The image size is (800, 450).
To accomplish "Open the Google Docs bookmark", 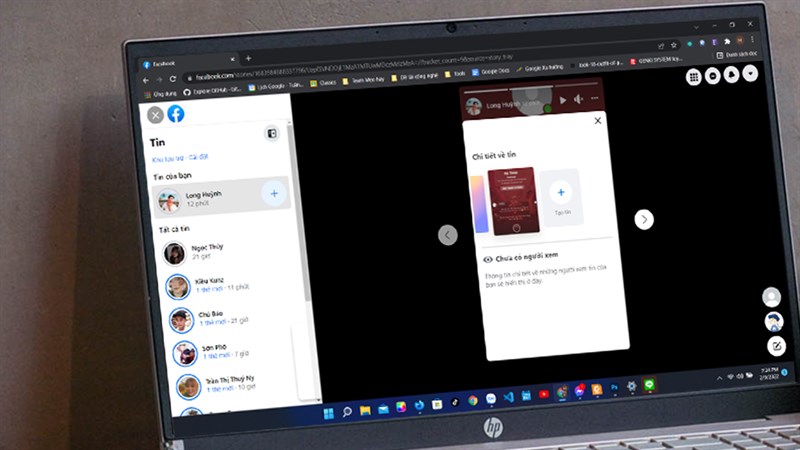I will coord(490,71).
